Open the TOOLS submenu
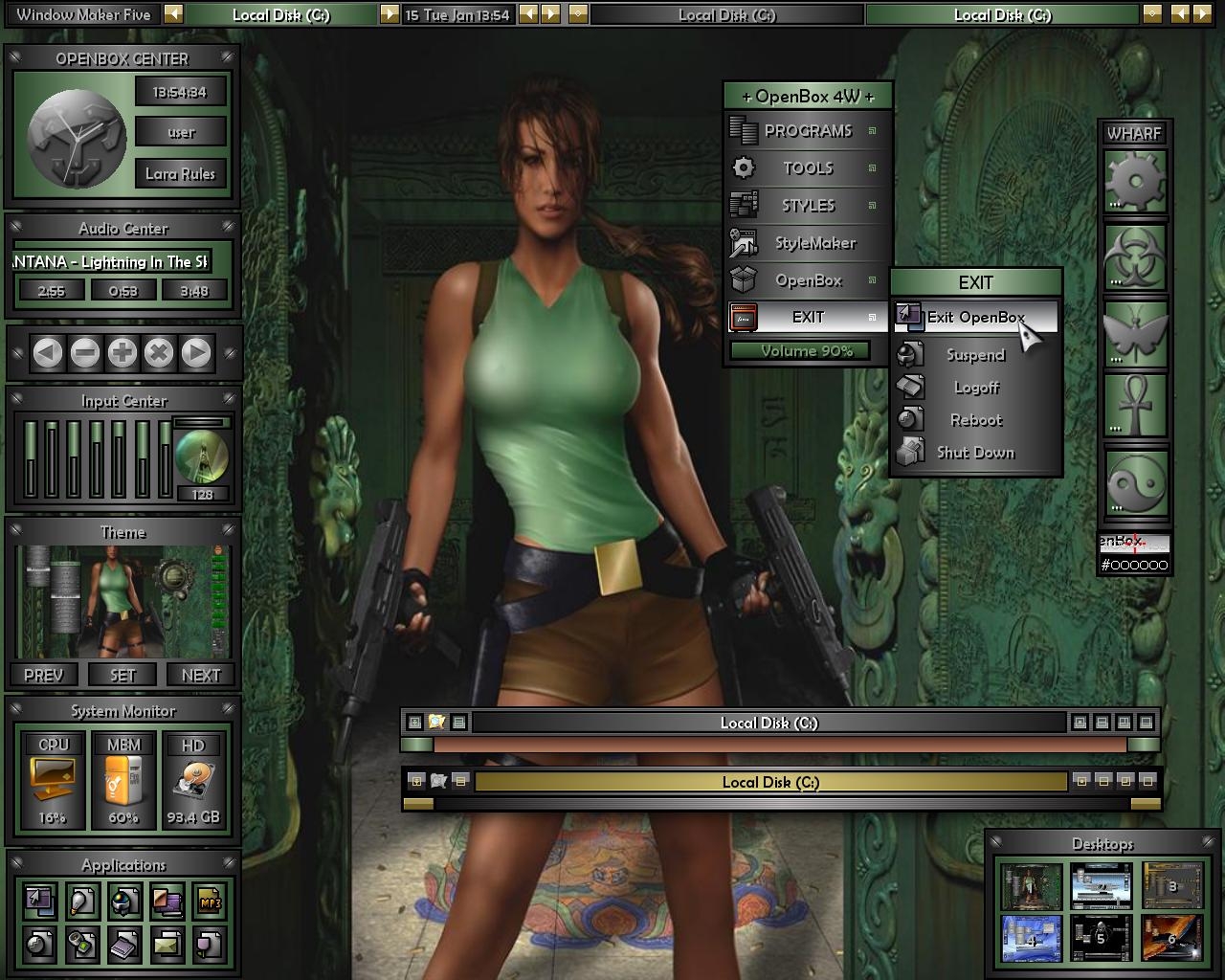Image resolution: width=1225 pixels, height=980 pixels. [808, 168]
